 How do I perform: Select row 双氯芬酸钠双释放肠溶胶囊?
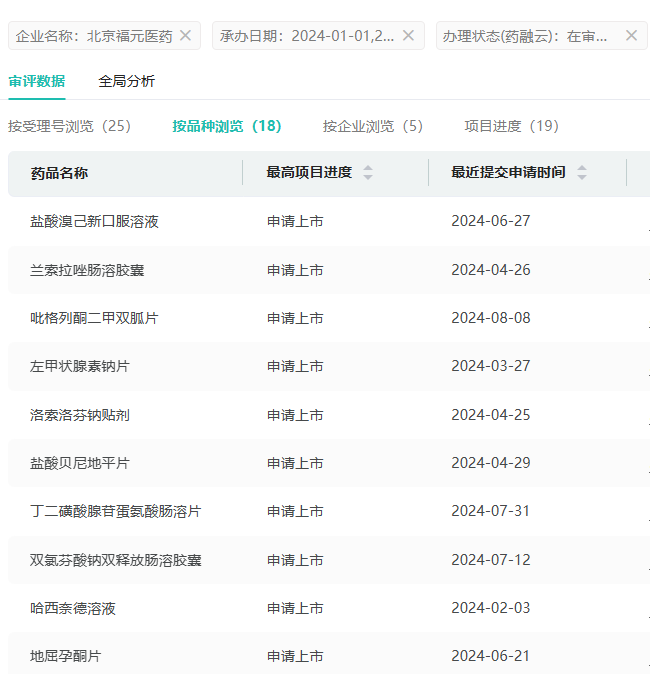329,560
